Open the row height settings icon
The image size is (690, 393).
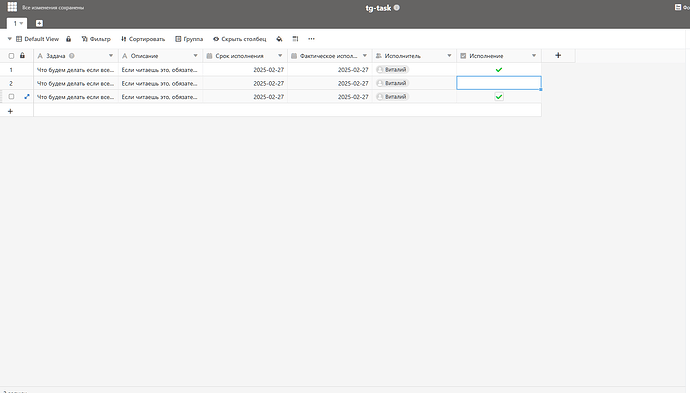[x=295, y=39]
